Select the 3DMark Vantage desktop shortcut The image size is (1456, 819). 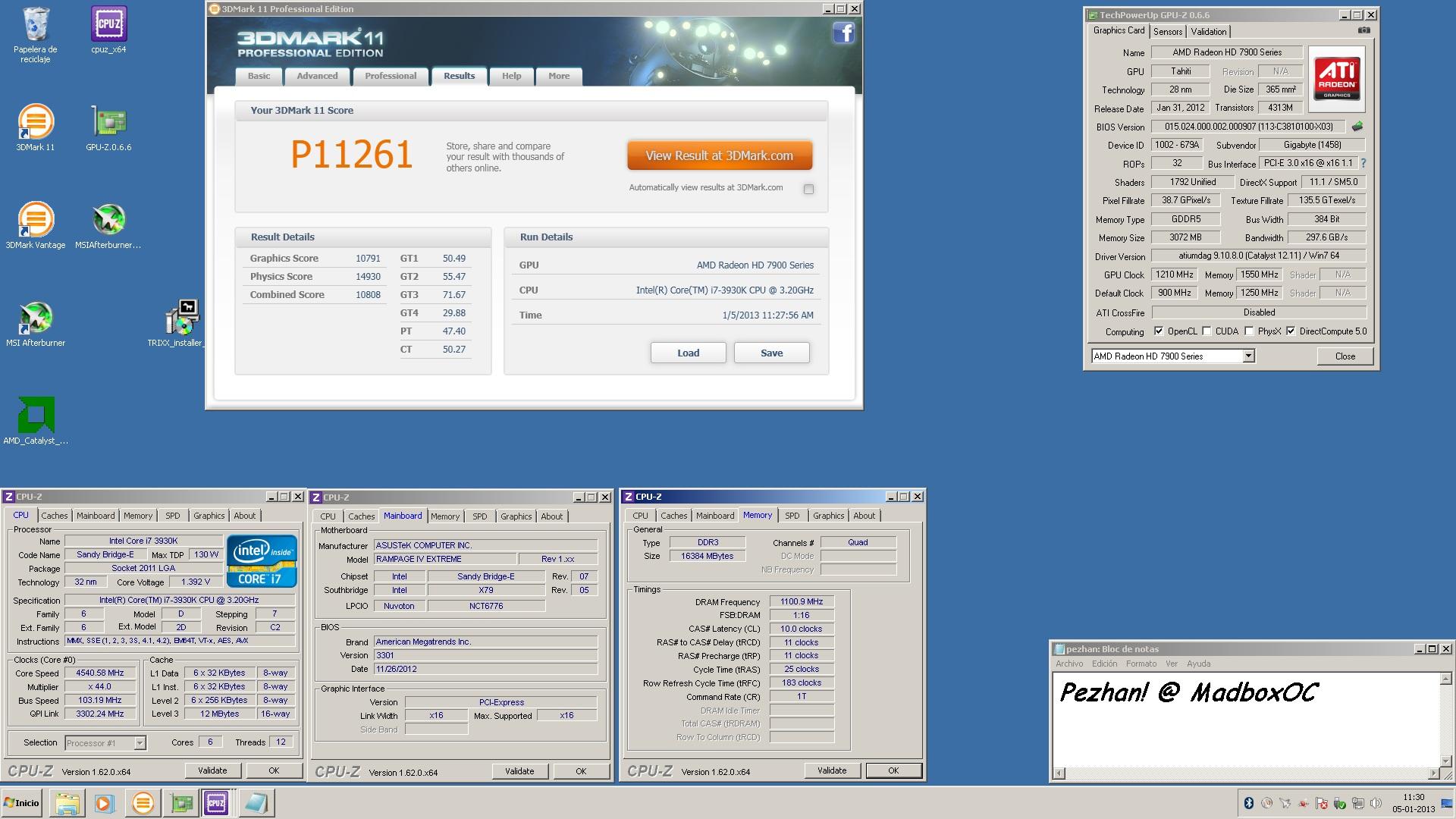tap(35, 225)
